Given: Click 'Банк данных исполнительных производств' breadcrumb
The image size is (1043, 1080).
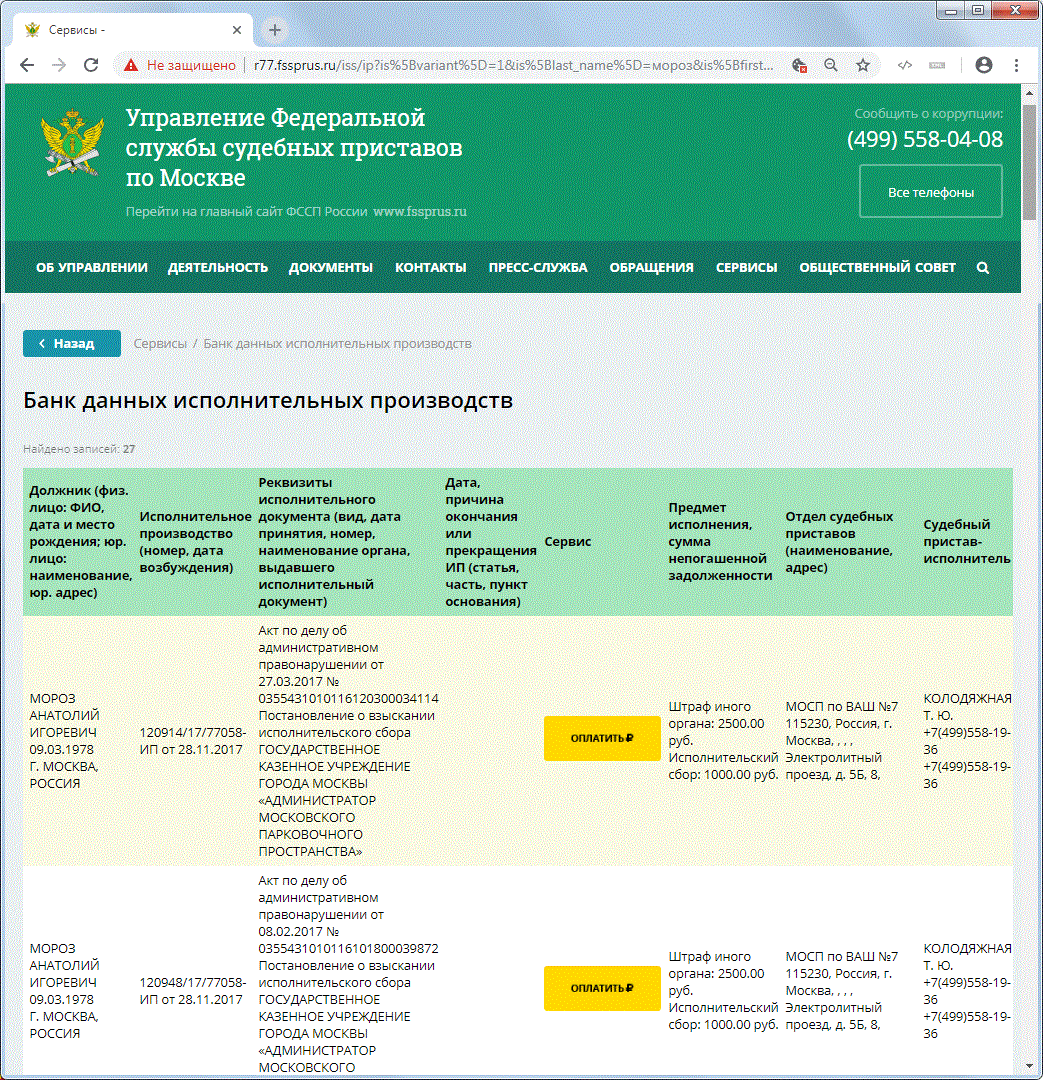Looking at the screenshot, I should point(338,344).
